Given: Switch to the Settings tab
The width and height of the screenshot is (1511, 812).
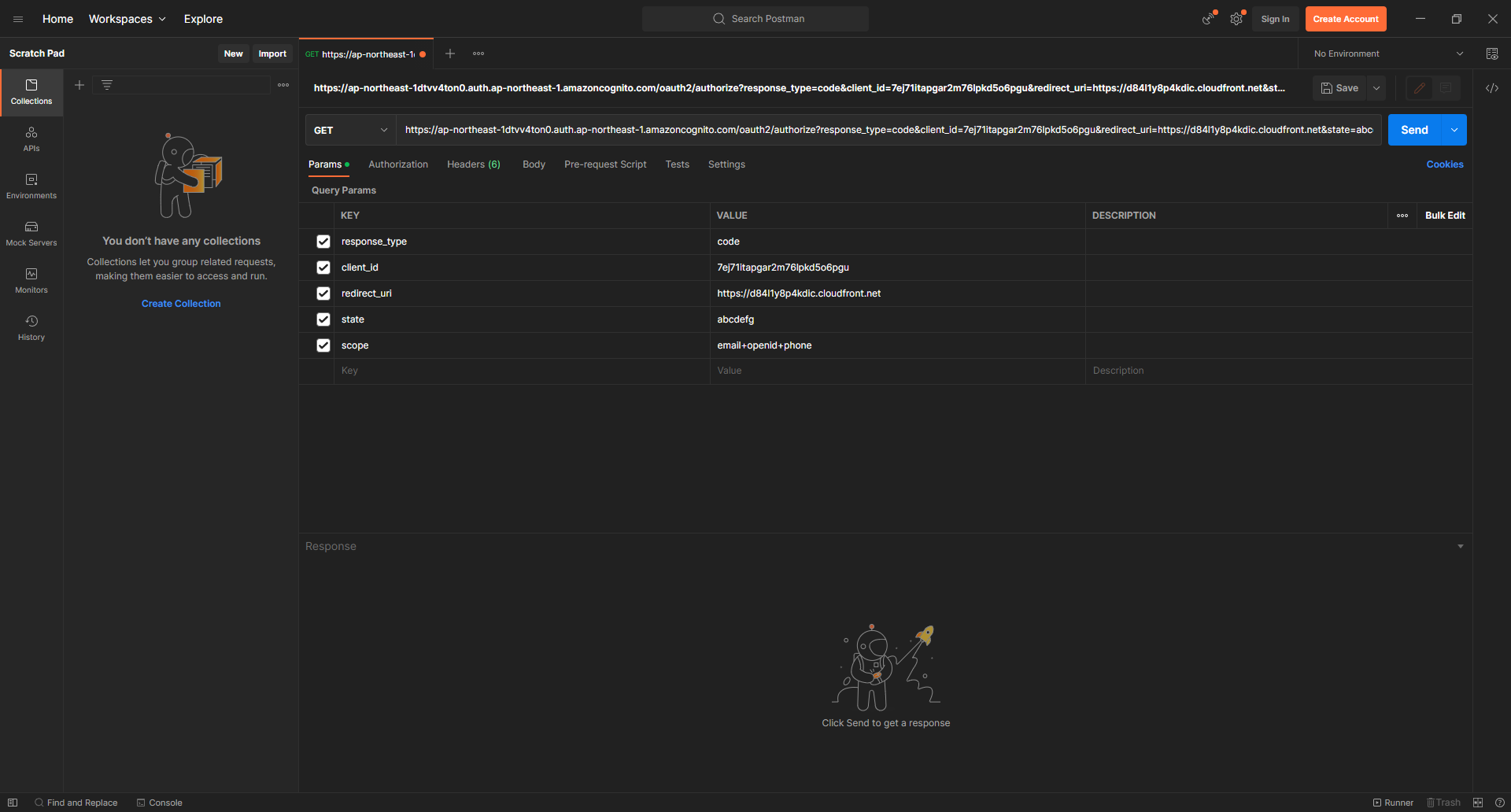Looking at the screenshot, I should [726, 164].
